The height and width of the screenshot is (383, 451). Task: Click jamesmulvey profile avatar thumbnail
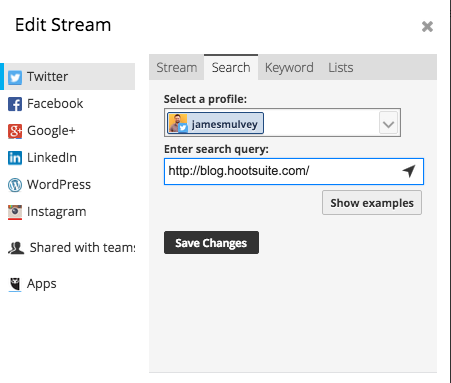pos(178,123)
